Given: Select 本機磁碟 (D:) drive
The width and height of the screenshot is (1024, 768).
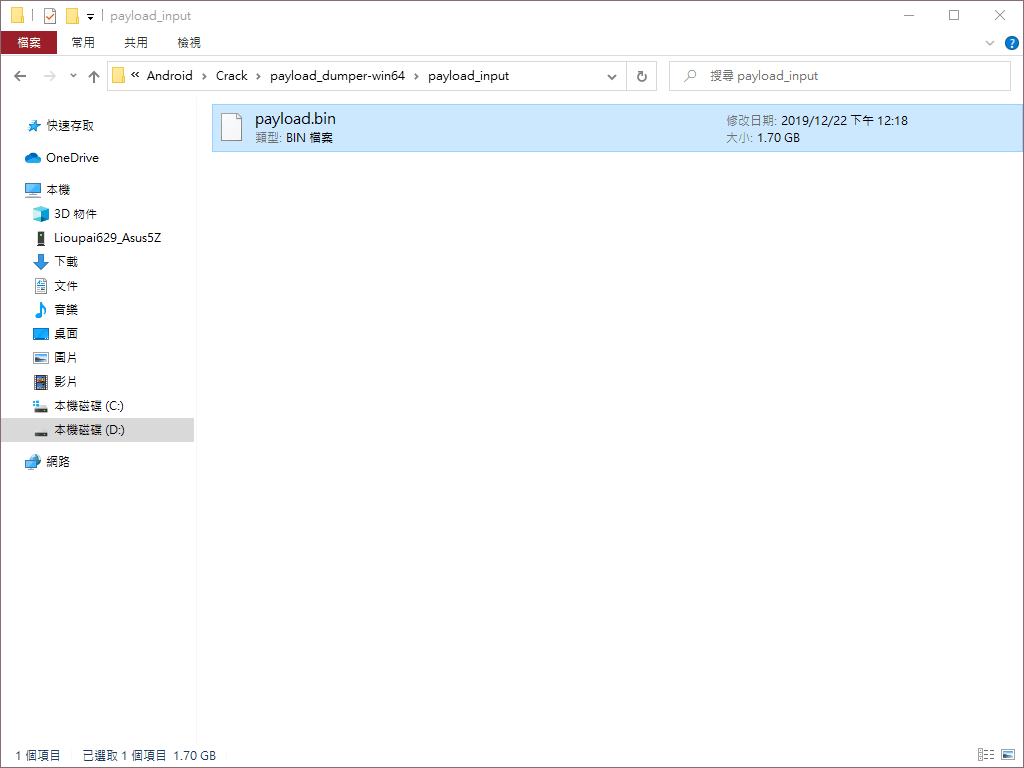Looking at the screenshot, I should click(x=98, y=430).
